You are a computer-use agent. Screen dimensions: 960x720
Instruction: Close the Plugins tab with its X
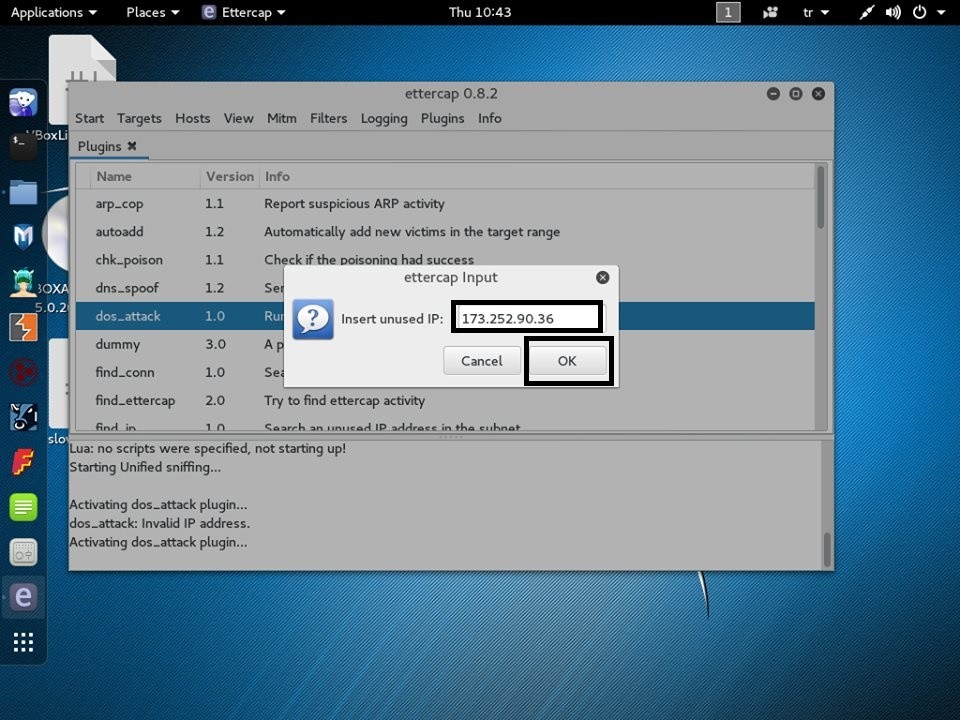click(x=132, y=146)
